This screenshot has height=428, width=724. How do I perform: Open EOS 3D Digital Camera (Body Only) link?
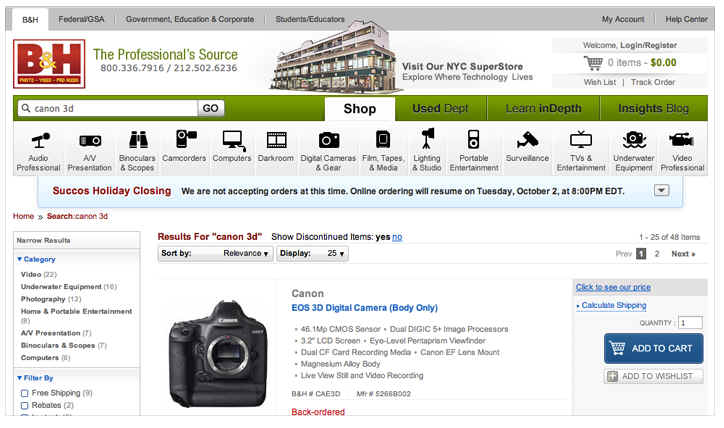pos(364,308)
